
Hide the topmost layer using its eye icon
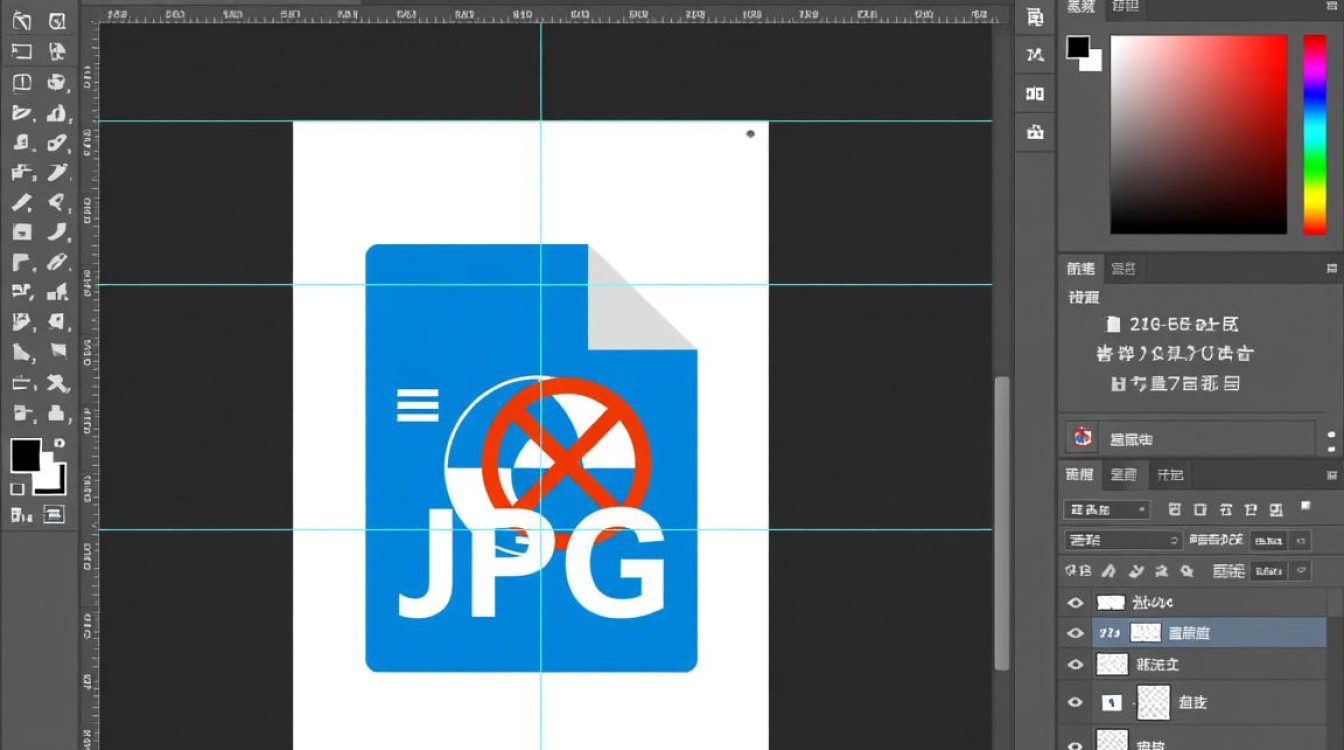click(1076, 603)
